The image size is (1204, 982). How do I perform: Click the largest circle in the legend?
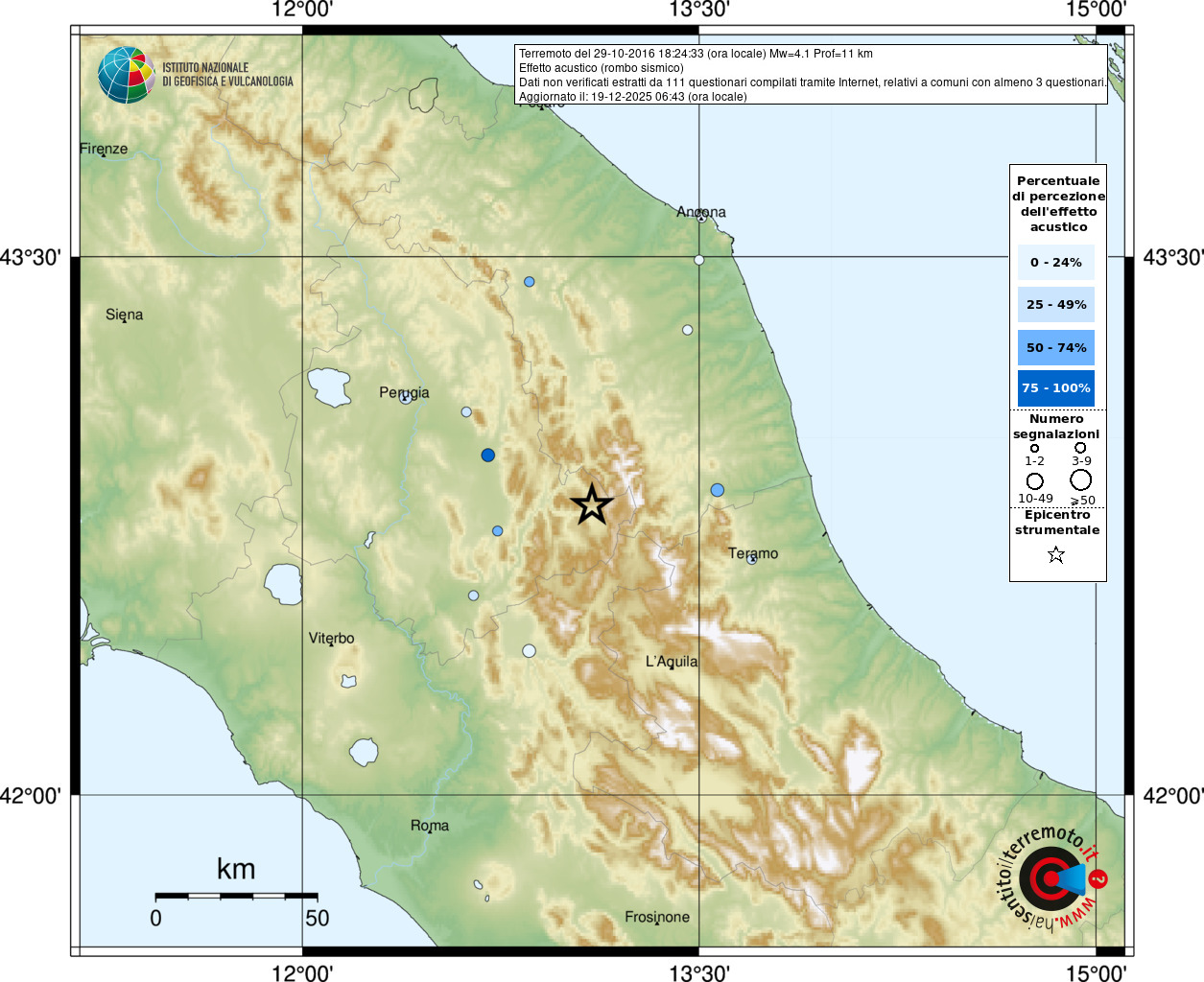click(x=1081, y=479)
